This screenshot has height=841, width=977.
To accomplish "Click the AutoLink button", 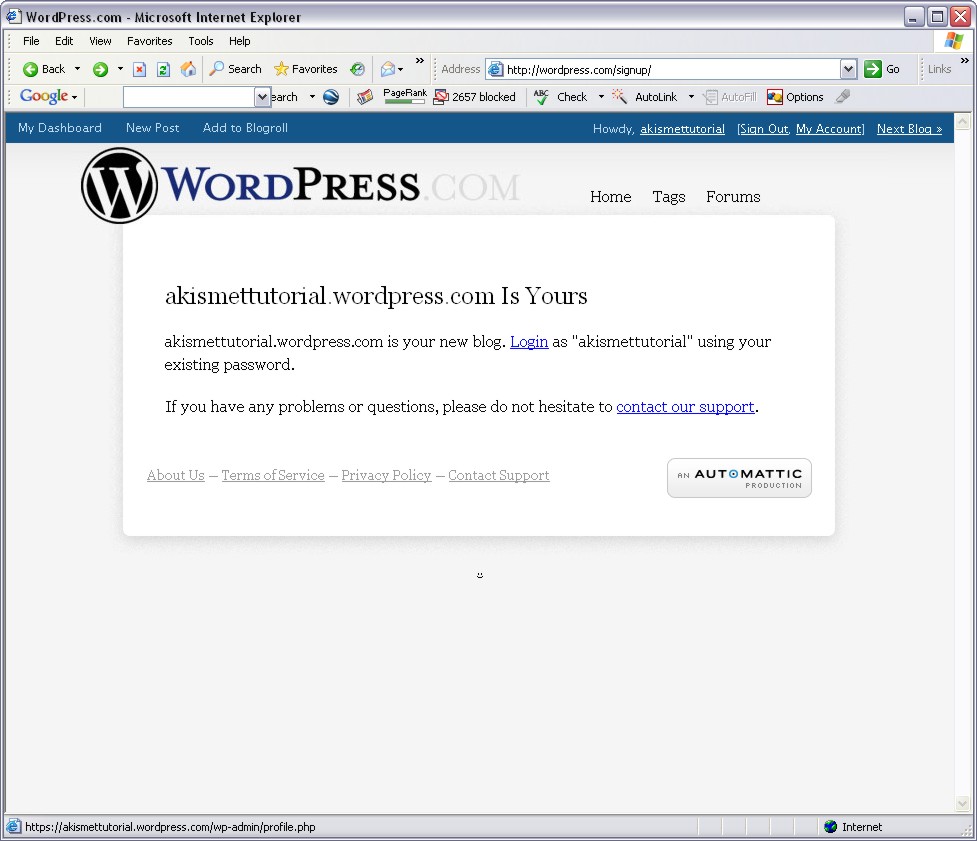I will (x=645, y=97).
